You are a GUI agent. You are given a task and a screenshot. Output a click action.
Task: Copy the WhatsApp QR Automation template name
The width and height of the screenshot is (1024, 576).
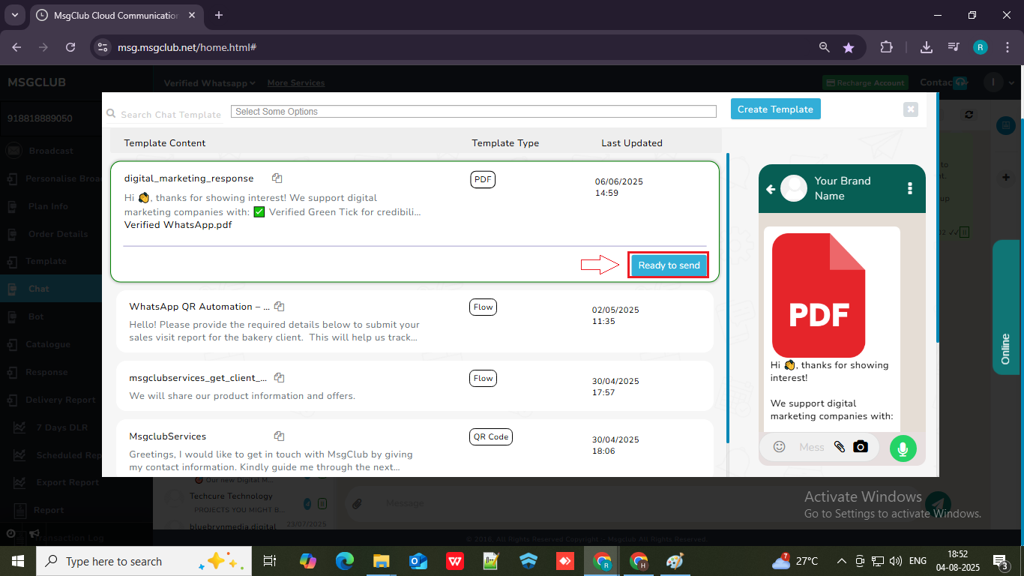pos(280,306)
